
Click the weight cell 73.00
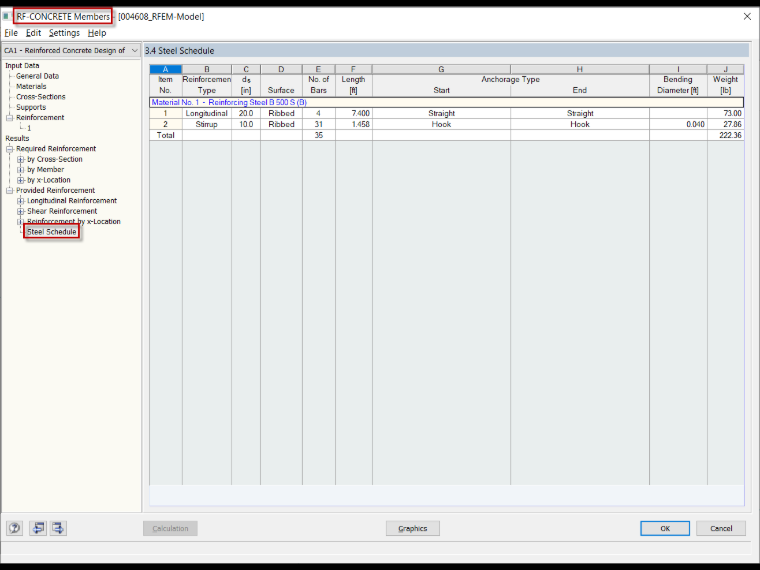point(725,113)
